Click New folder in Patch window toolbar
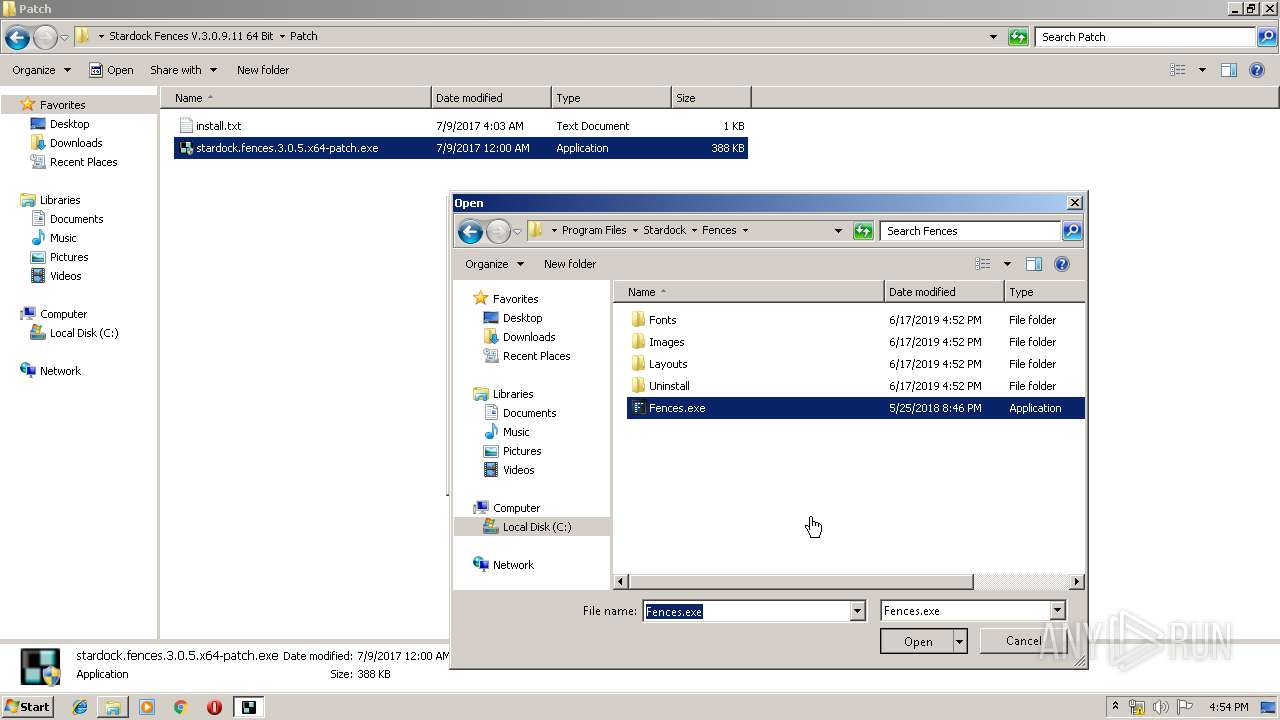Viewport: 1280px width, 720px height. click(263, 70)
